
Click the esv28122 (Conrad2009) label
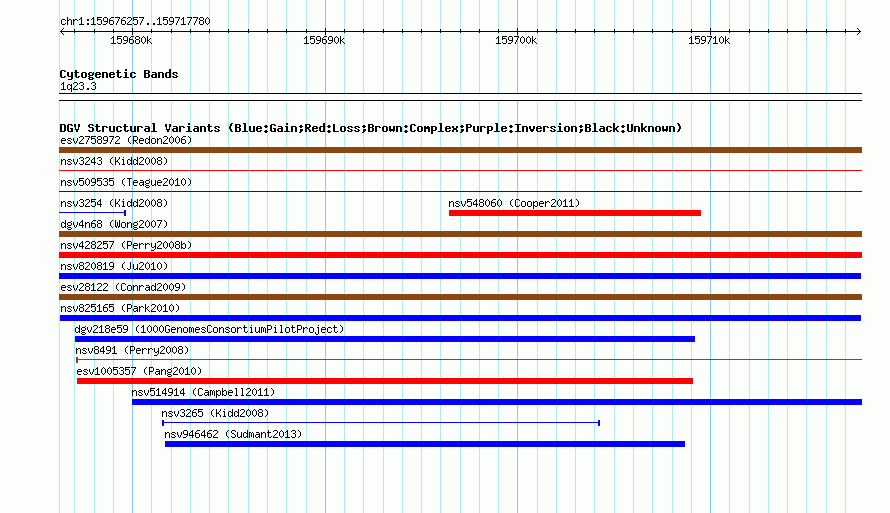(123, 287)
